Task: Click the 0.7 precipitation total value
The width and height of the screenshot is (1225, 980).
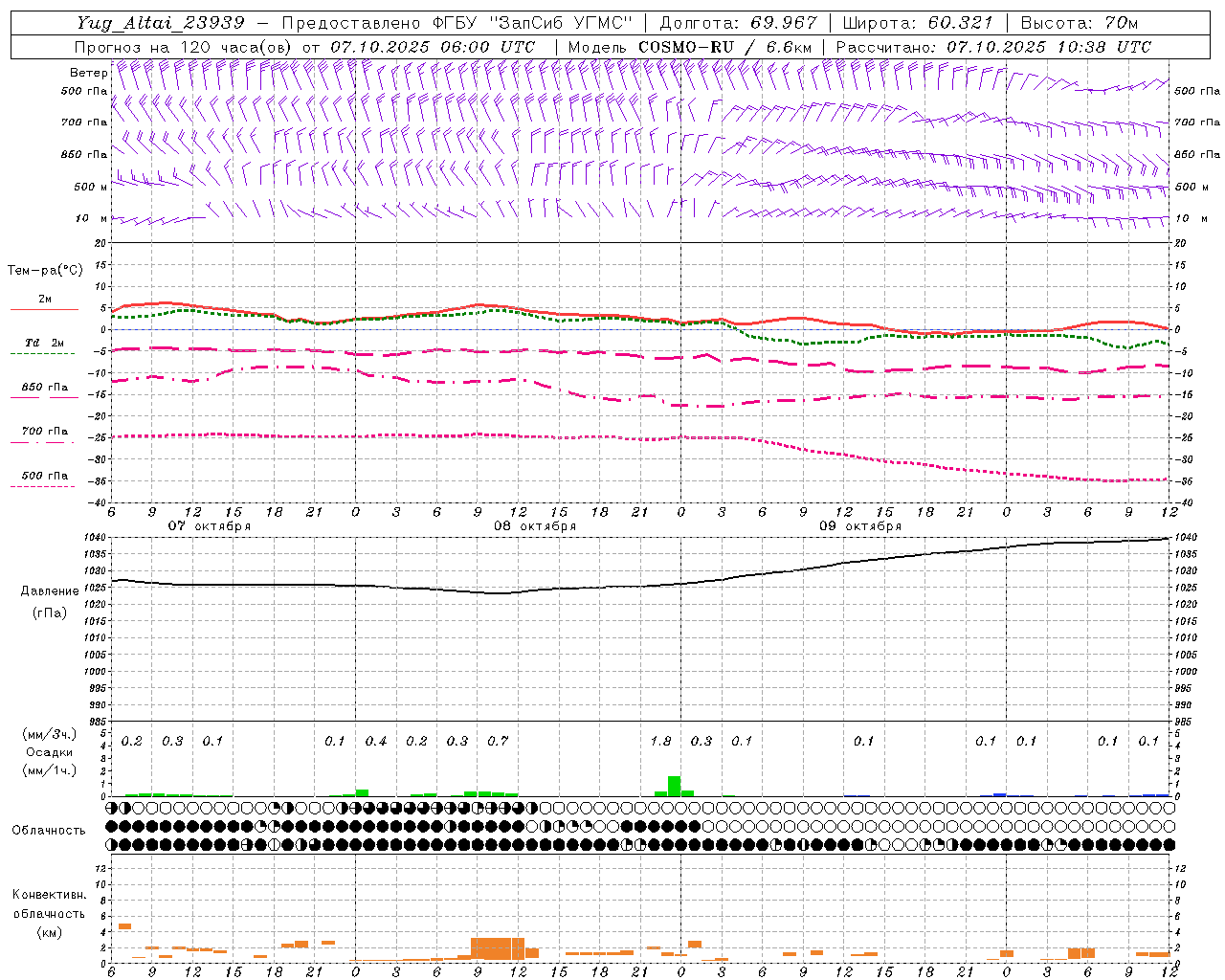Action: (x=498, y=741)
